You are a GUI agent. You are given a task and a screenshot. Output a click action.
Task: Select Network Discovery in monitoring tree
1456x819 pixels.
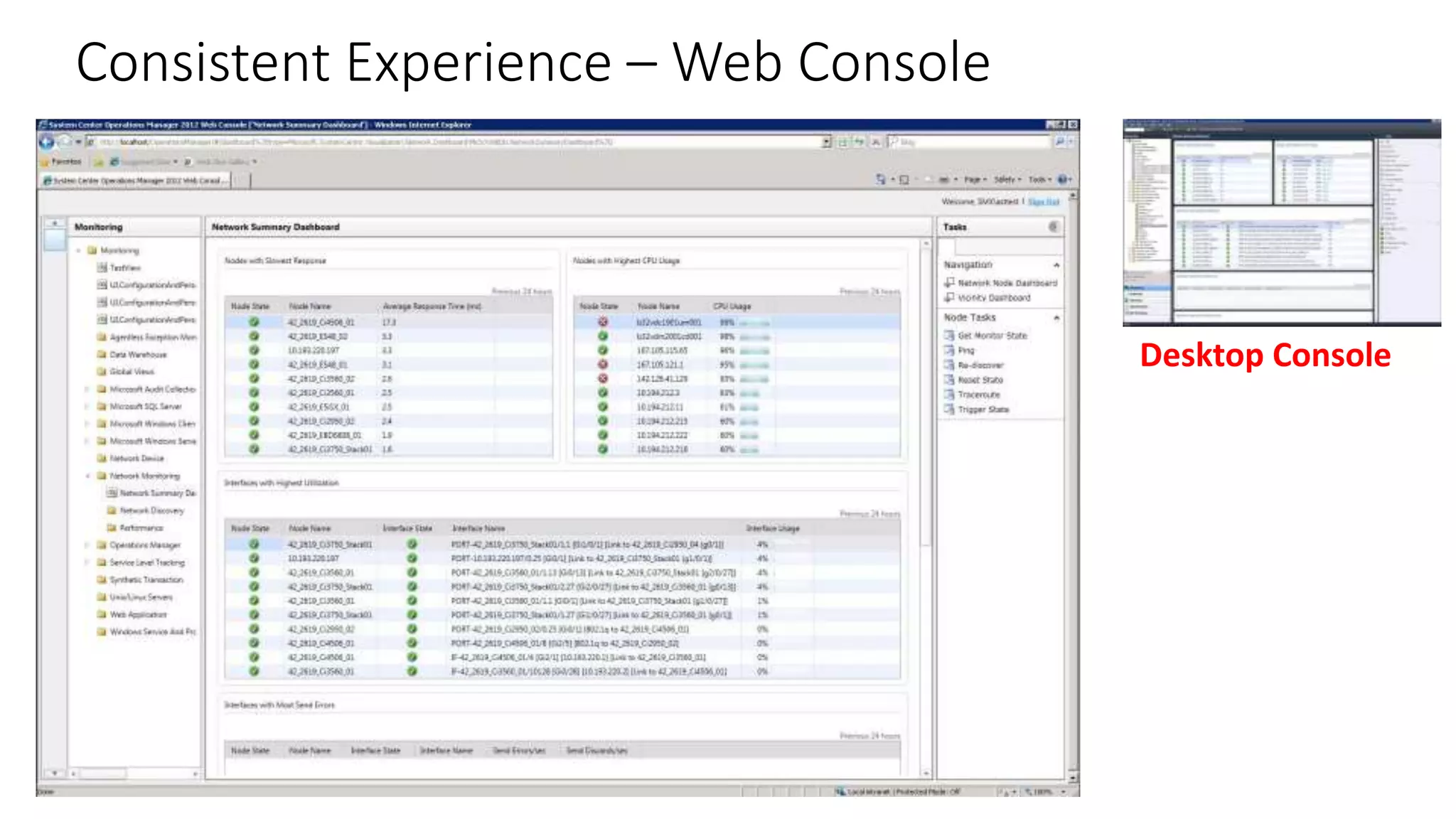[x=152, y=510]
